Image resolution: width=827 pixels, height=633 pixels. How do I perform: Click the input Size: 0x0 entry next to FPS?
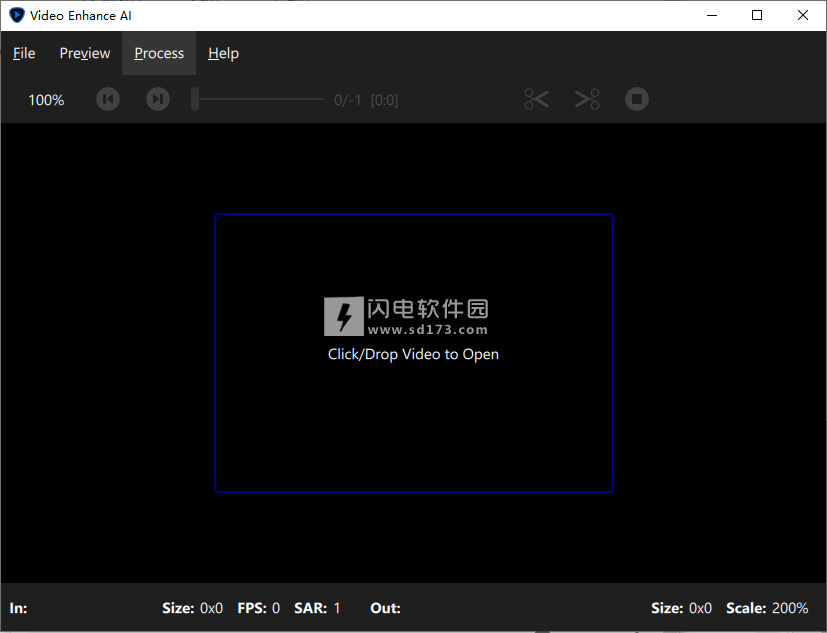coord(193,608)
